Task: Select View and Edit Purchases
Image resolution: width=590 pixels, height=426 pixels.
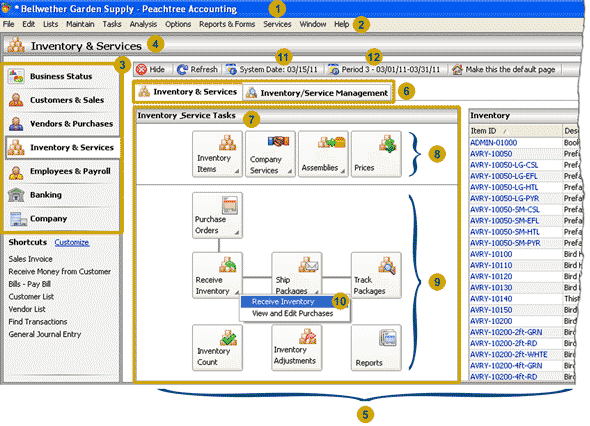Action: click(x=292, y=313)
